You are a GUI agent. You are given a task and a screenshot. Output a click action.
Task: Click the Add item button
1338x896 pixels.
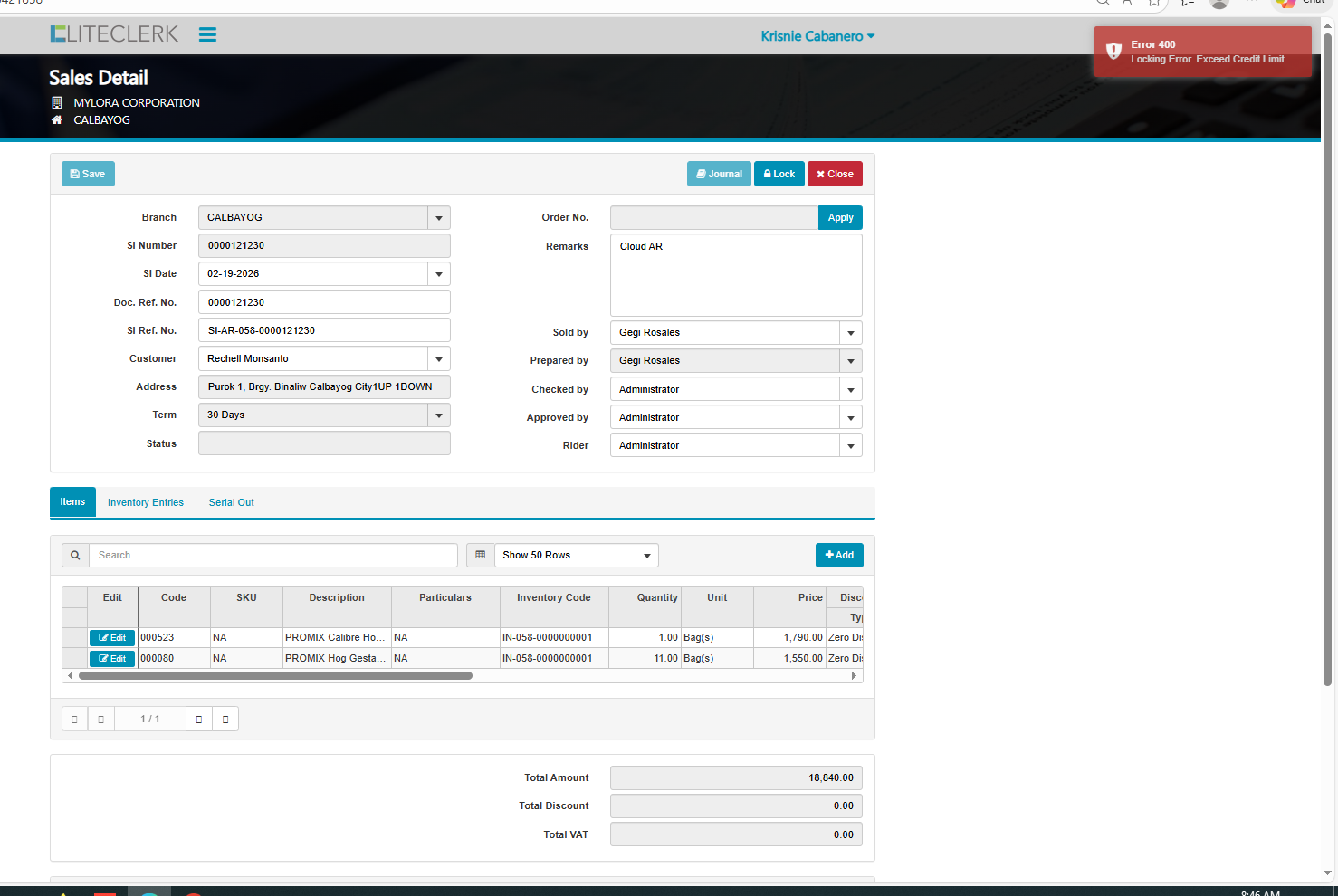click(x=839, y=555)
